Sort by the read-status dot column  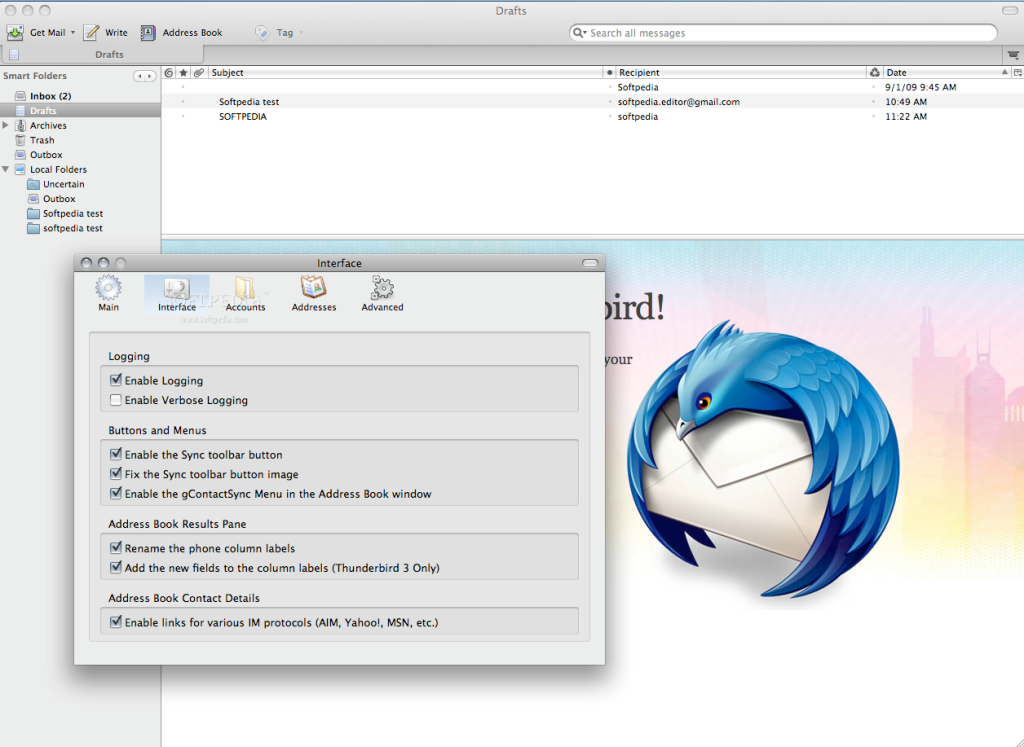pos(609,72)
